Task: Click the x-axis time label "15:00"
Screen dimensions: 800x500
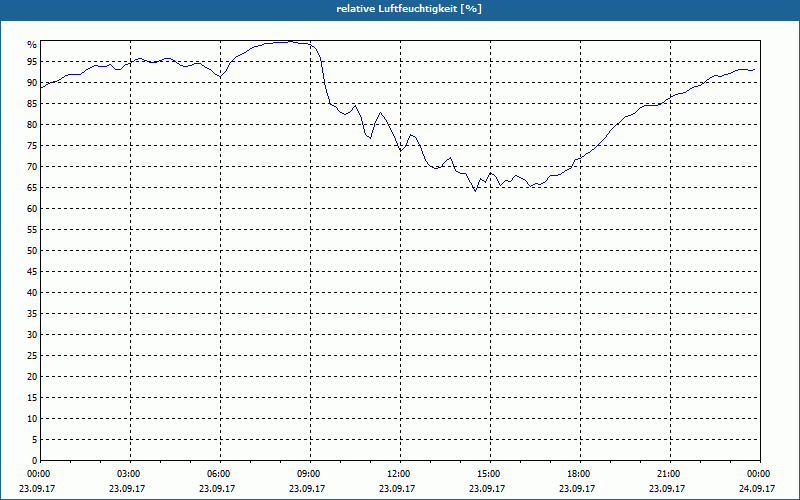Action: [x=490, y=474]
